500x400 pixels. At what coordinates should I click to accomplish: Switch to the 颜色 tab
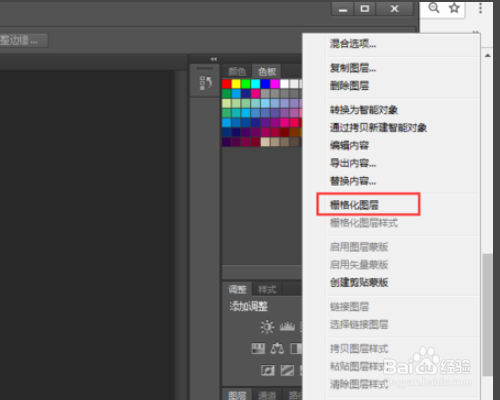coord(237,71)
